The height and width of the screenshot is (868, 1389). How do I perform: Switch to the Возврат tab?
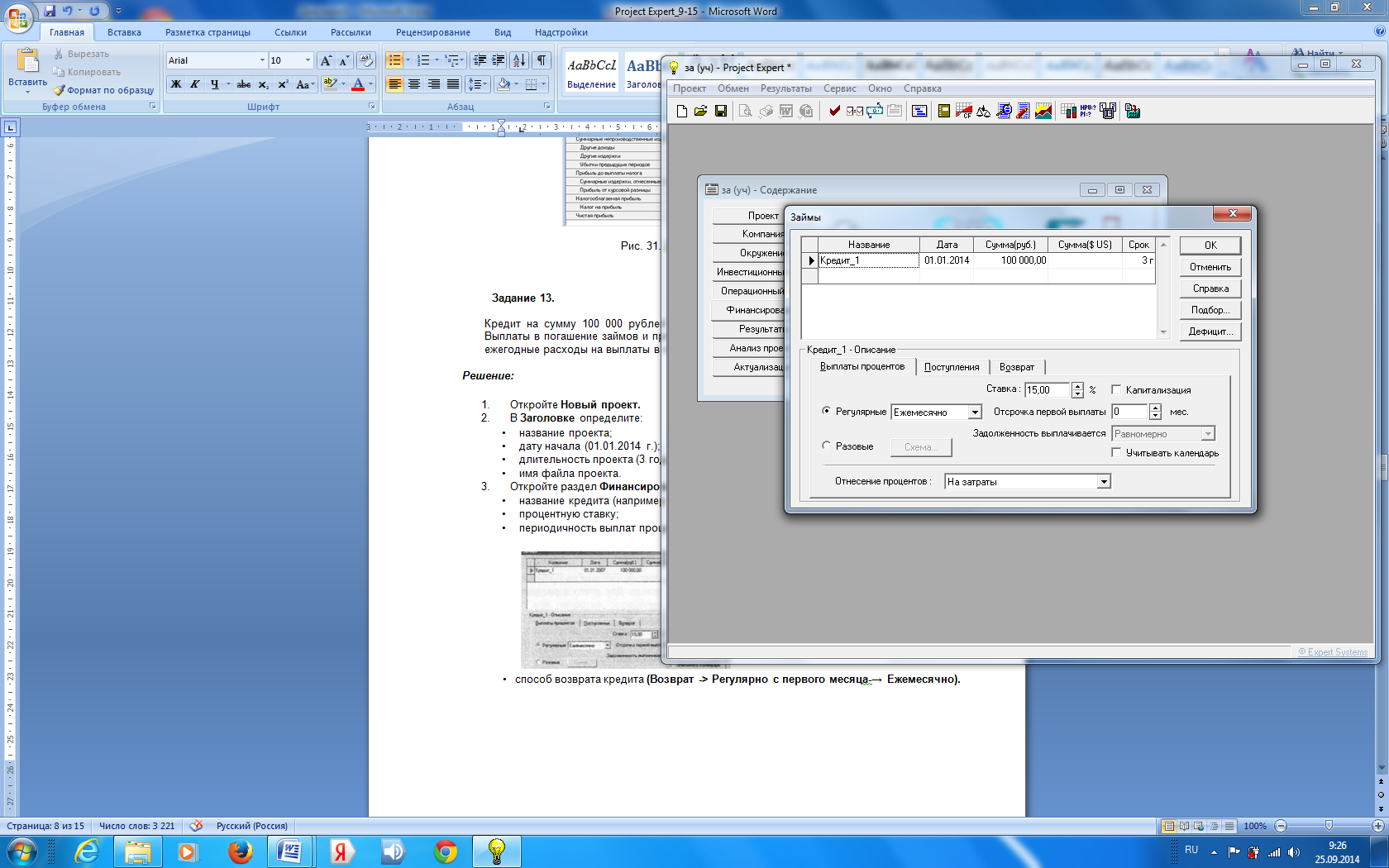pos(1017,367)
